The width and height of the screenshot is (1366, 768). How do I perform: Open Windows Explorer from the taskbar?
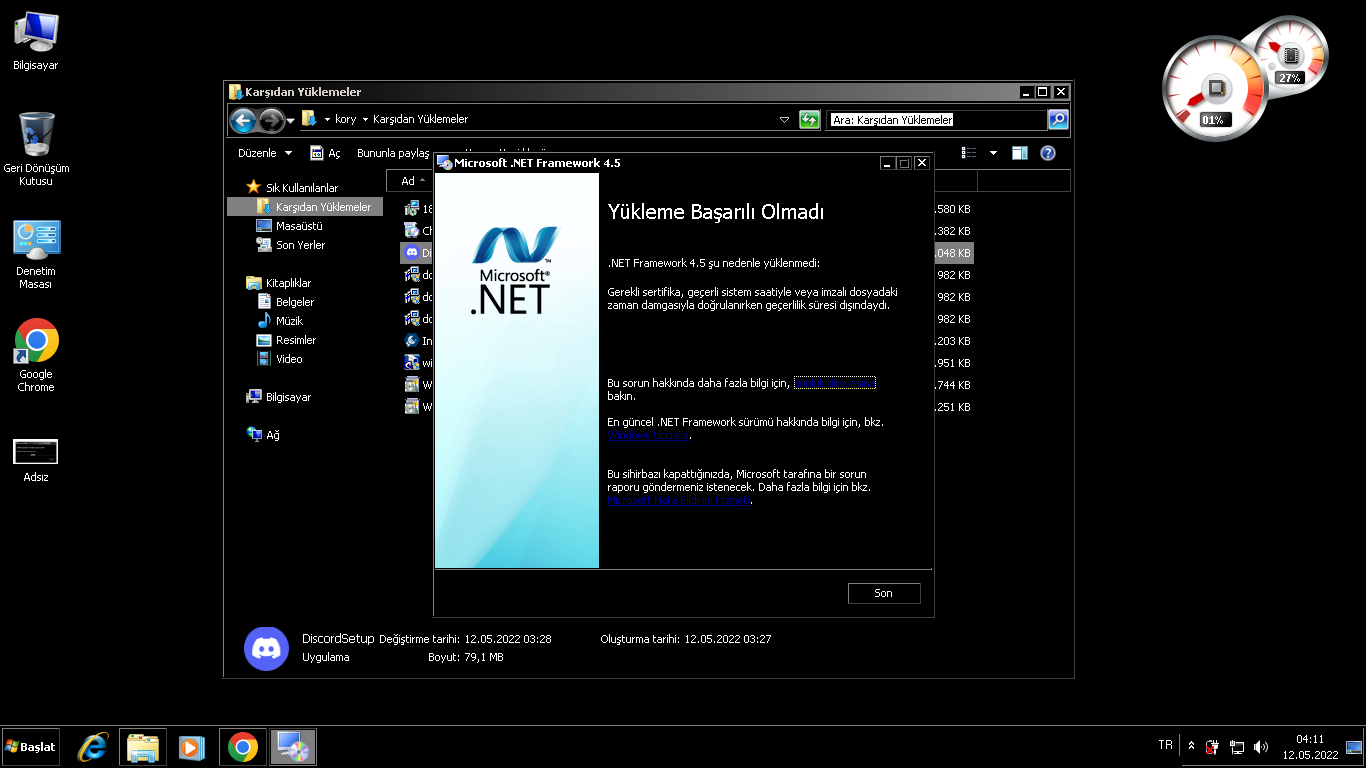[143, 747]
